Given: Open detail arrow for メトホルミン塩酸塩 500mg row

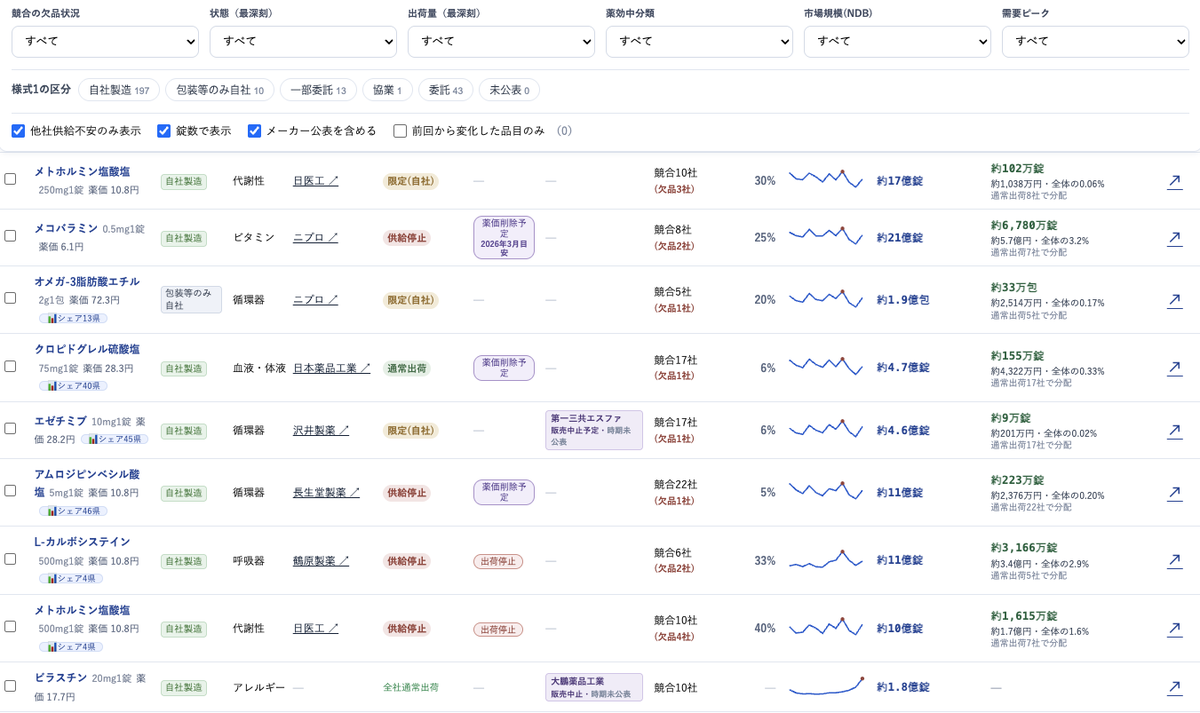Looking at the screenshot, I should [x=1174, y=629].
